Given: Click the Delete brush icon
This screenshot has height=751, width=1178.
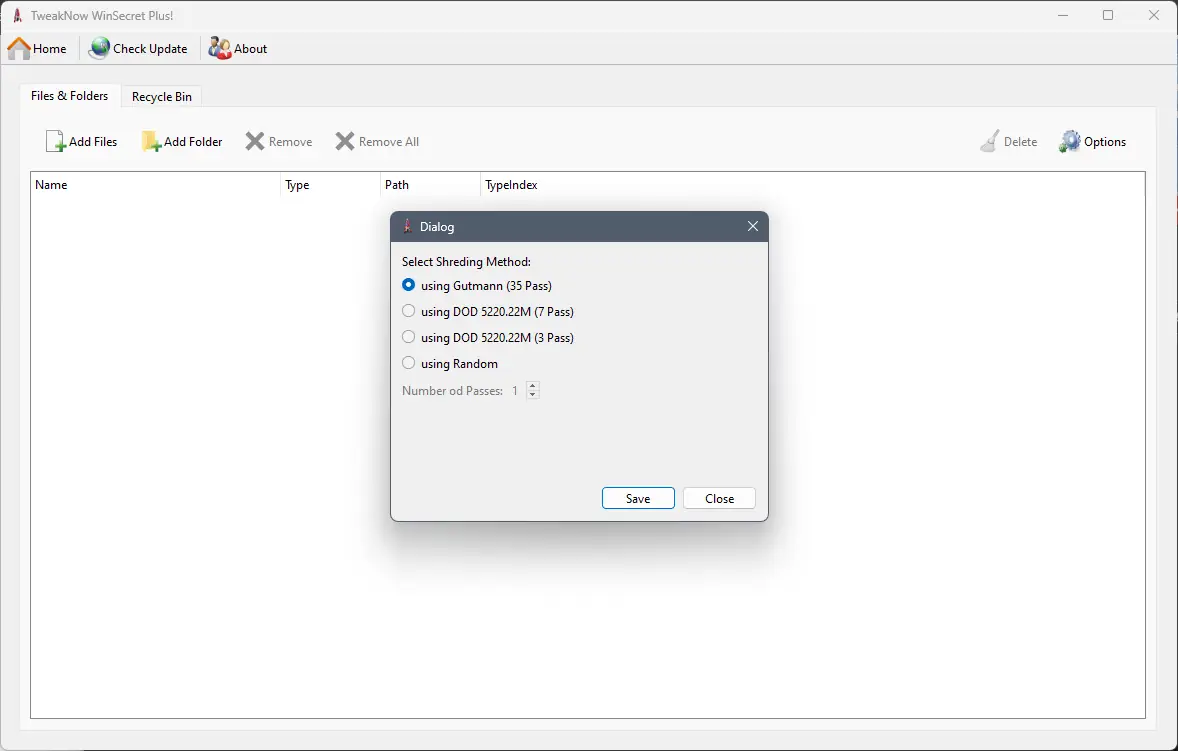Looking at the screenshot, I should coord(991,140).
